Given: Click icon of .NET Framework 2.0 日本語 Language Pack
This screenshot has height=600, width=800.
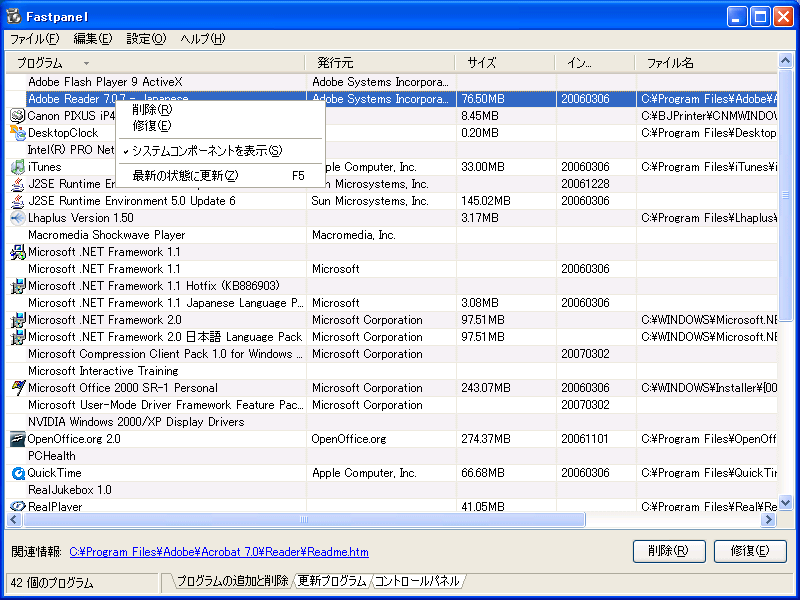Looking at the screenshot, I should 17,337.
